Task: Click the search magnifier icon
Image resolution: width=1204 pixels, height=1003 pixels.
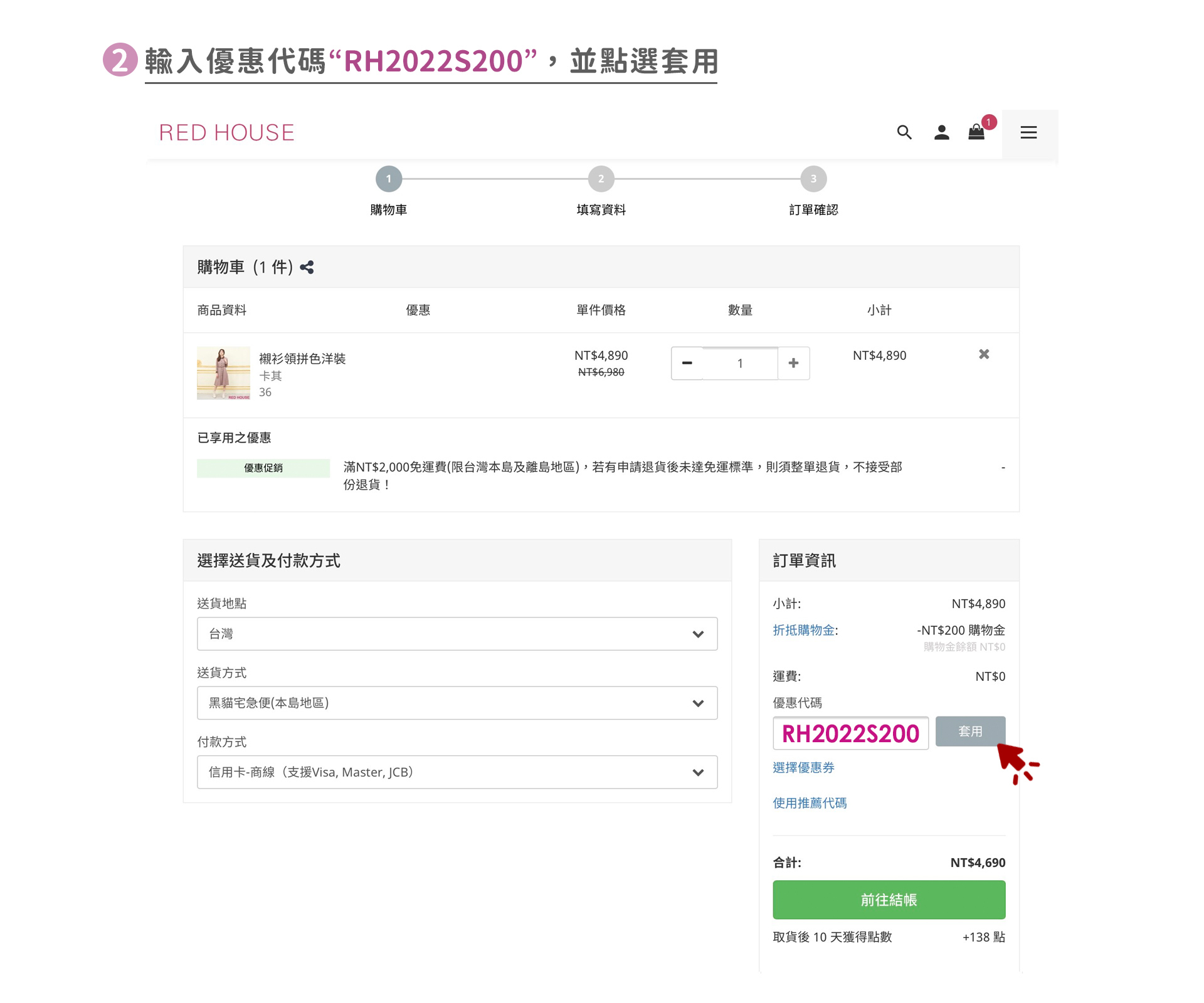Action: [904, 132]
